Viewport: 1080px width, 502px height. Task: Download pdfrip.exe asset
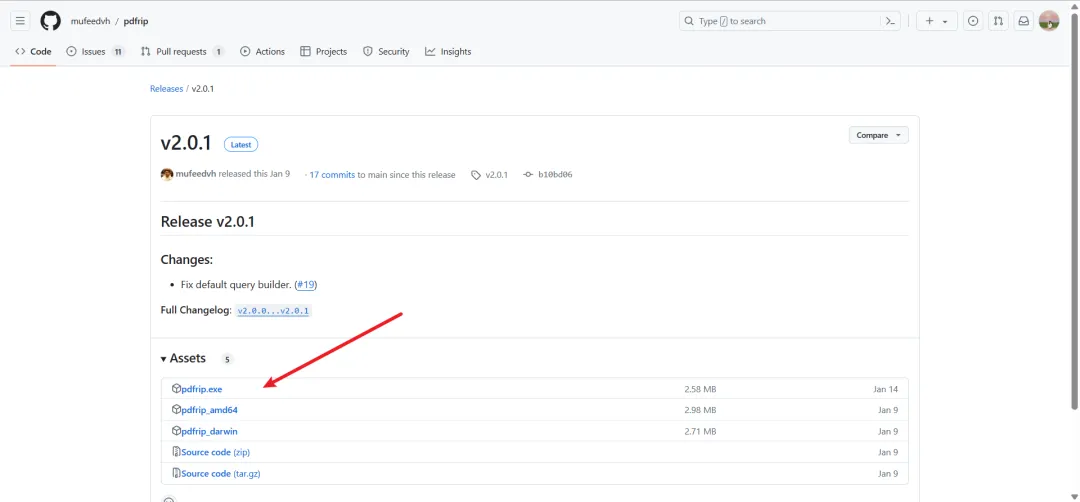point(202,389)
